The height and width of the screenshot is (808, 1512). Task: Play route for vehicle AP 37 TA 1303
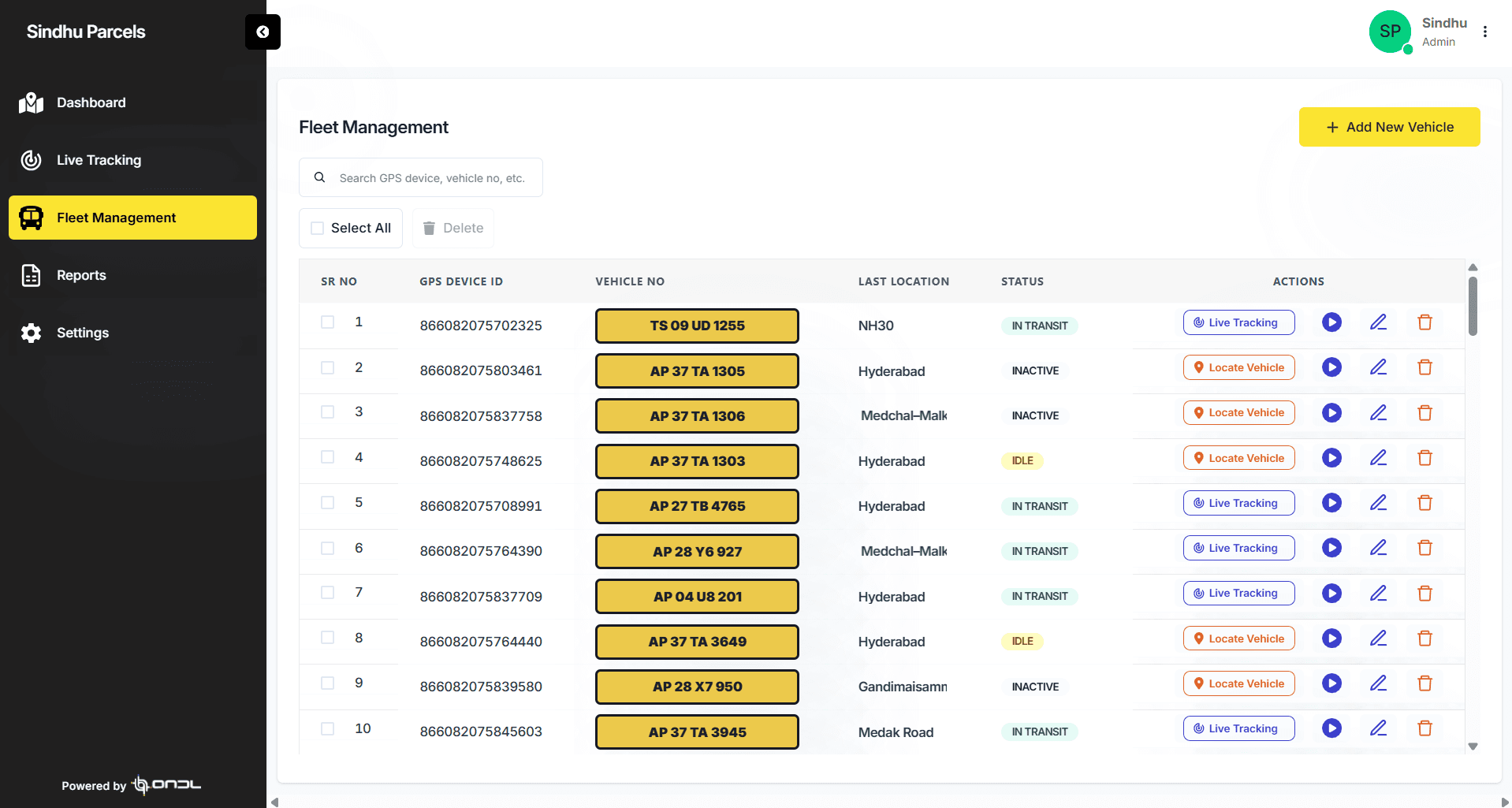1331,458
